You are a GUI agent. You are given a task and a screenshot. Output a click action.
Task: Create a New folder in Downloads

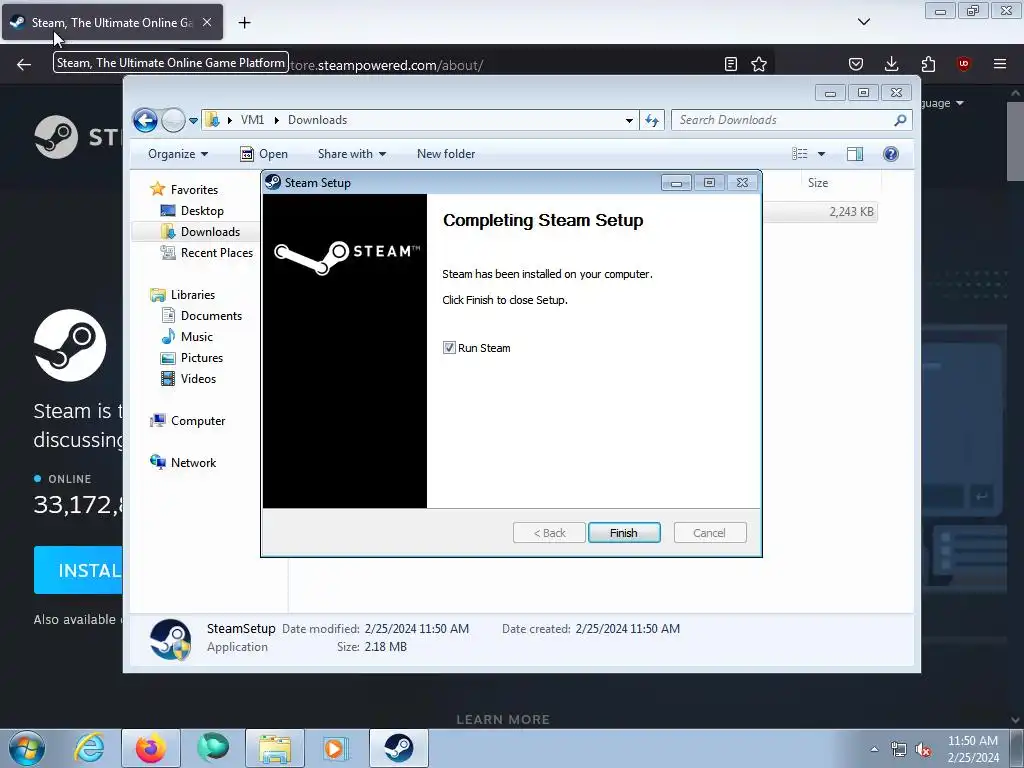point(446,154)
